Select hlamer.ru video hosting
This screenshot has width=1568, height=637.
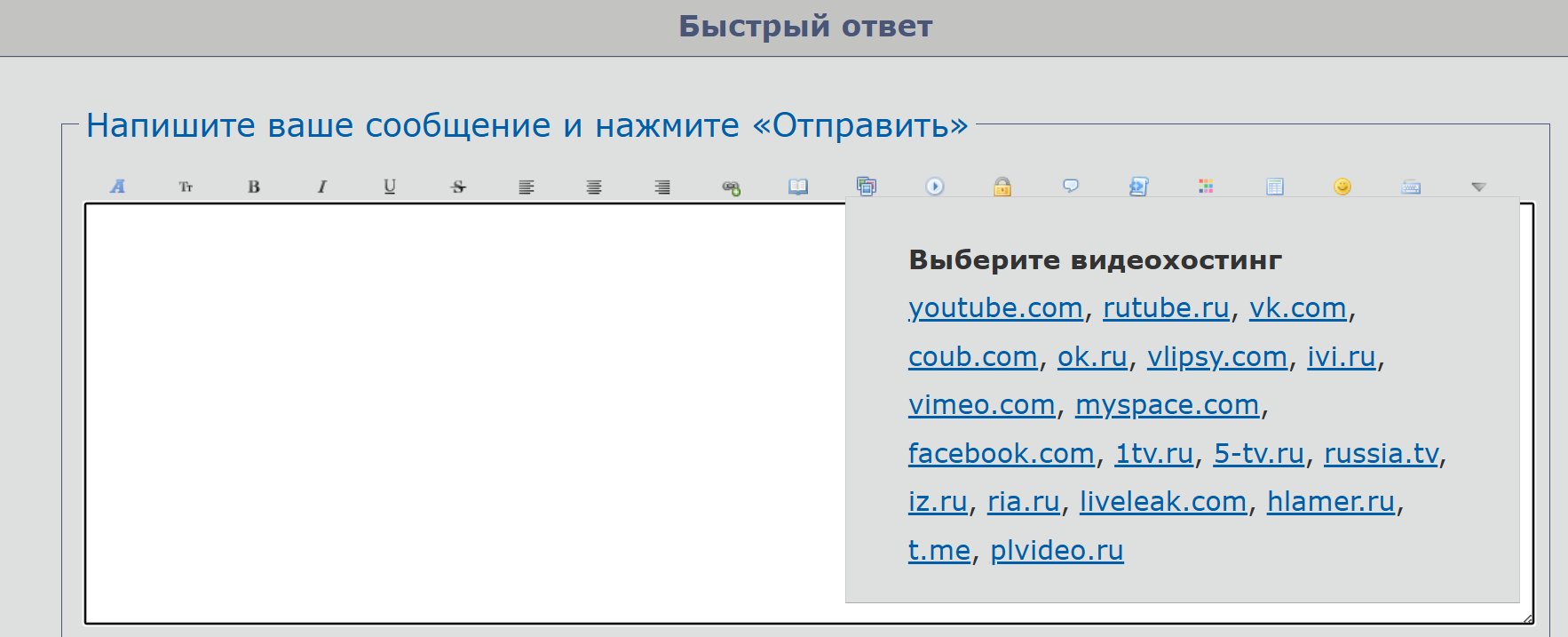pyautogui.click(x=1331, y=502)
